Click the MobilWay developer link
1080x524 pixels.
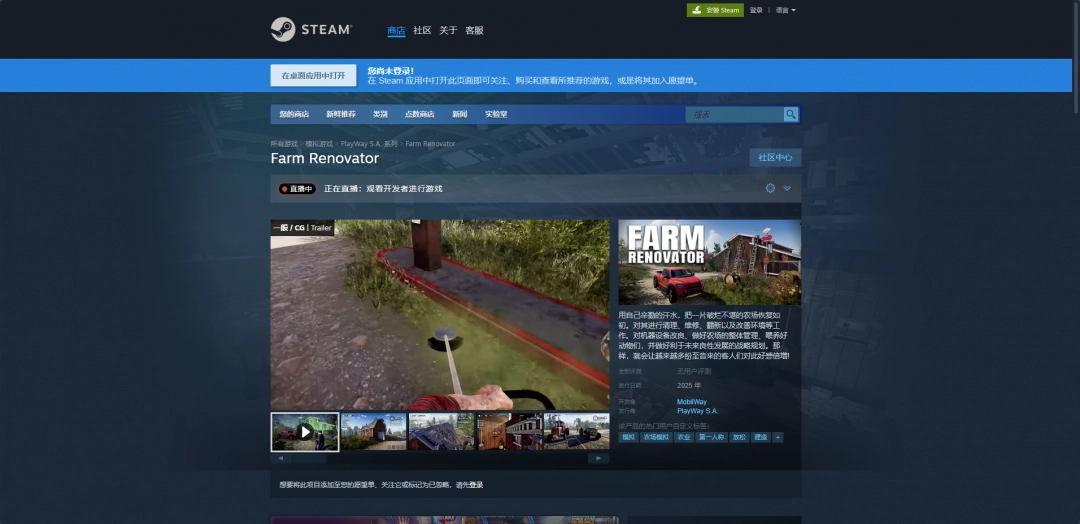coord(691,402)
